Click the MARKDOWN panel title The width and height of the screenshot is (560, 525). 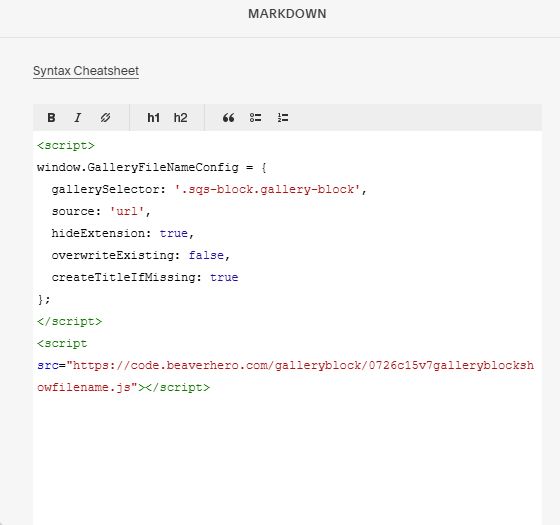pos(287,14)
